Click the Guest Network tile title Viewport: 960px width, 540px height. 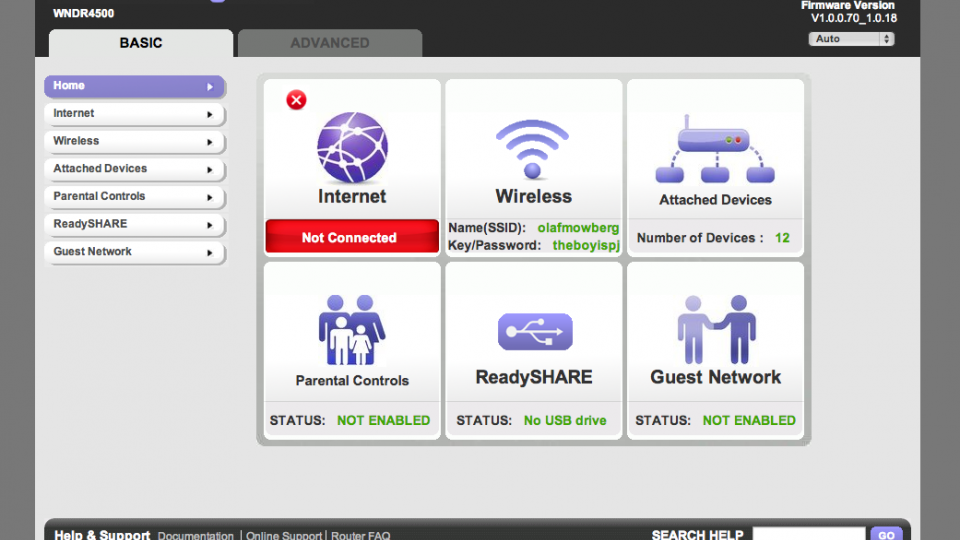pyautogui.click(x=715, y=377)
